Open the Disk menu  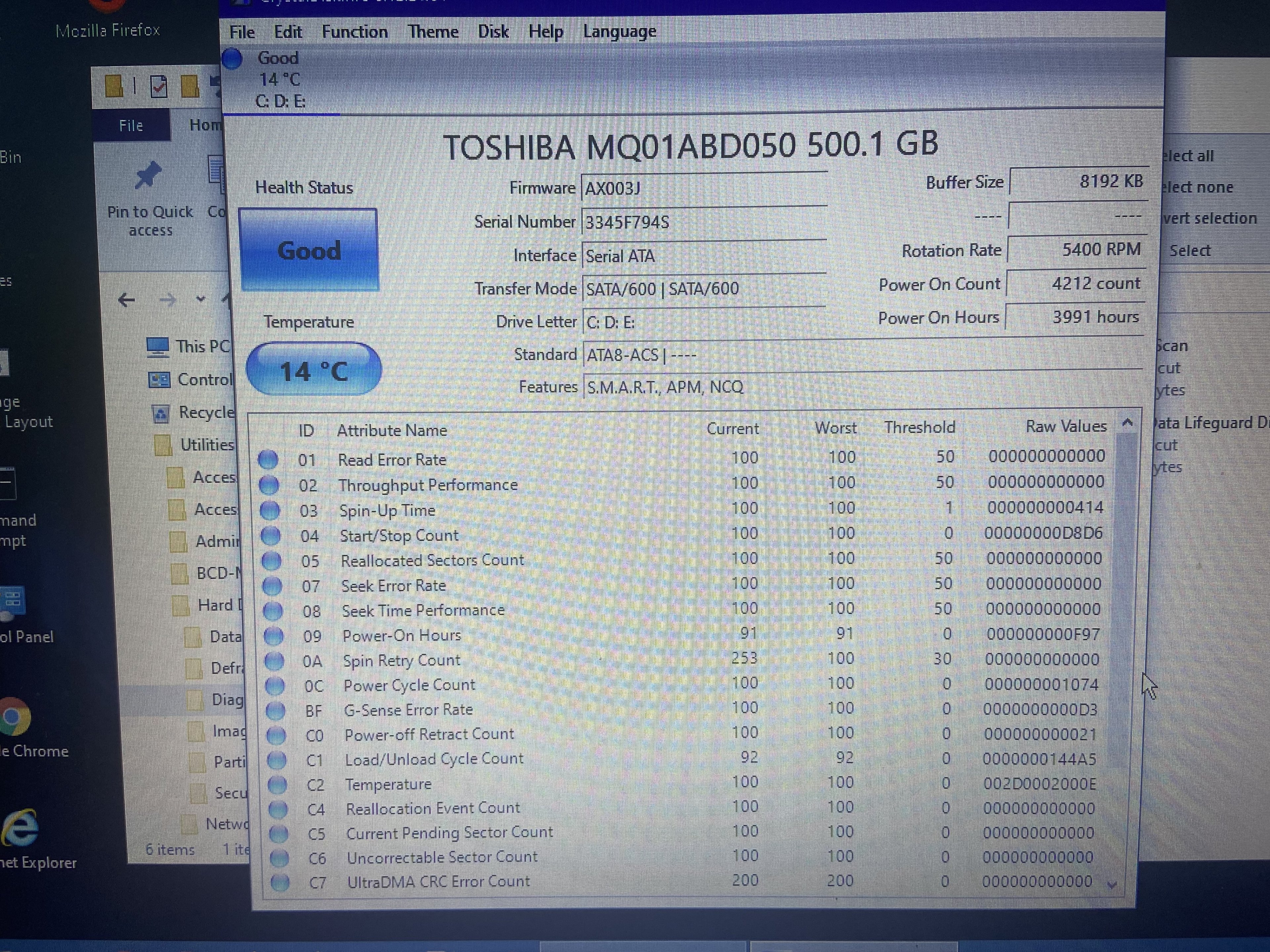coord(493,31)
